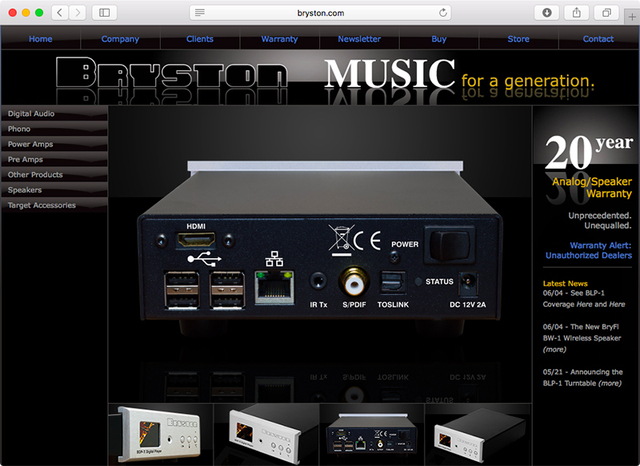
Task: Click the Reader view icon in address bar
Action: (200, 12)
